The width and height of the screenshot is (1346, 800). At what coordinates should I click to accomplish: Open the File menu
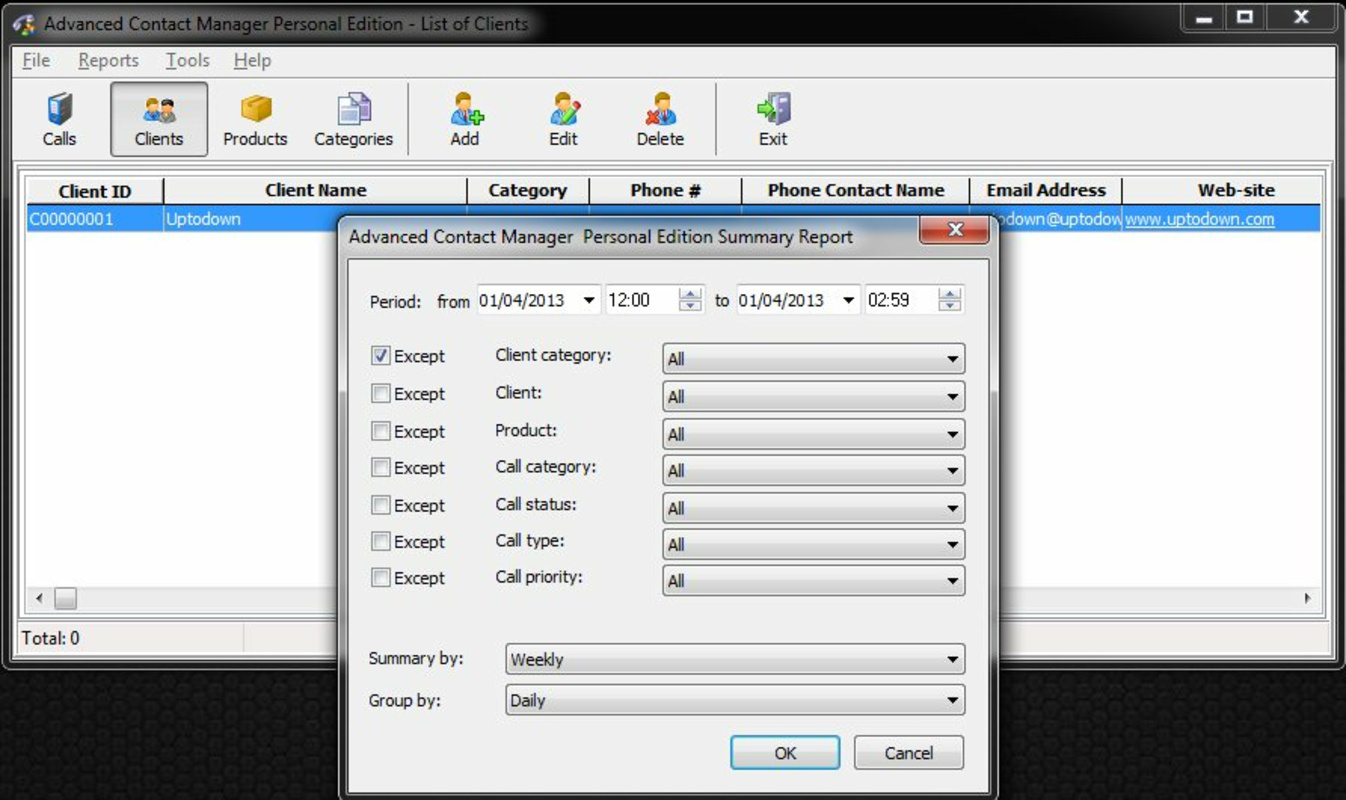[x=36, y=61]
